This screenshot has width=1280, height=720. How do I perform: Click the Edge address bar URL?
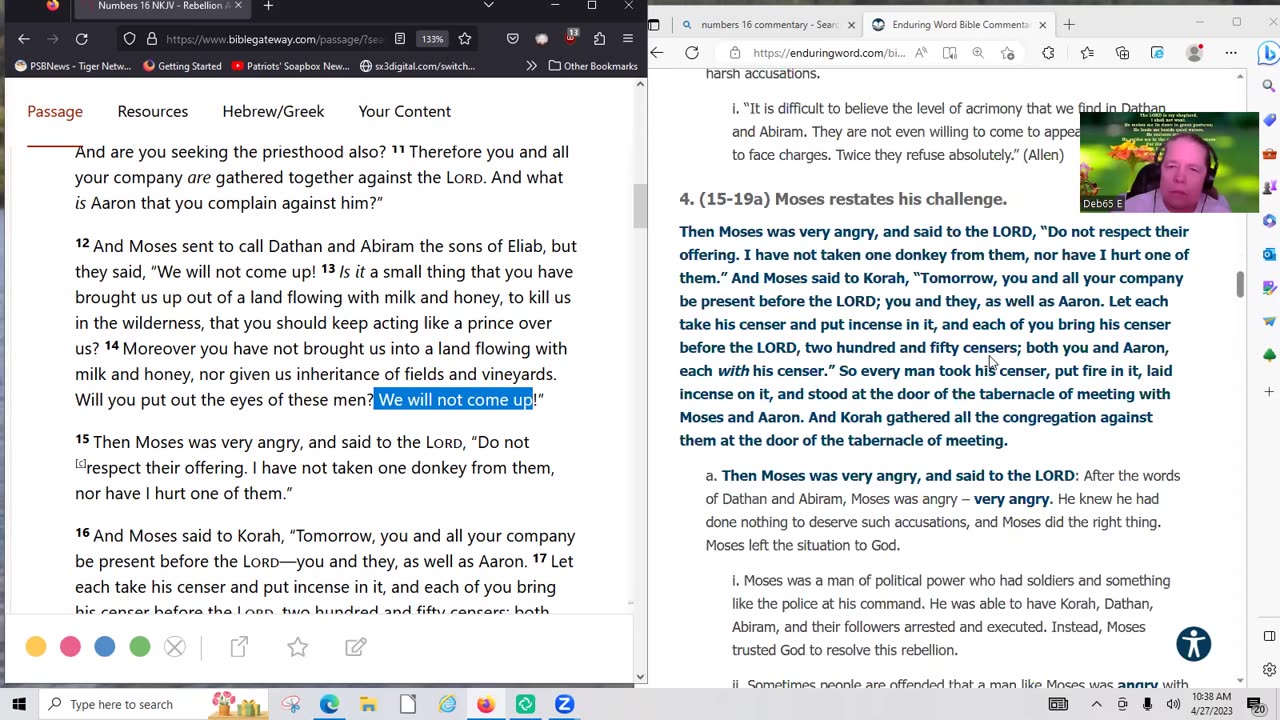point(829,53)
